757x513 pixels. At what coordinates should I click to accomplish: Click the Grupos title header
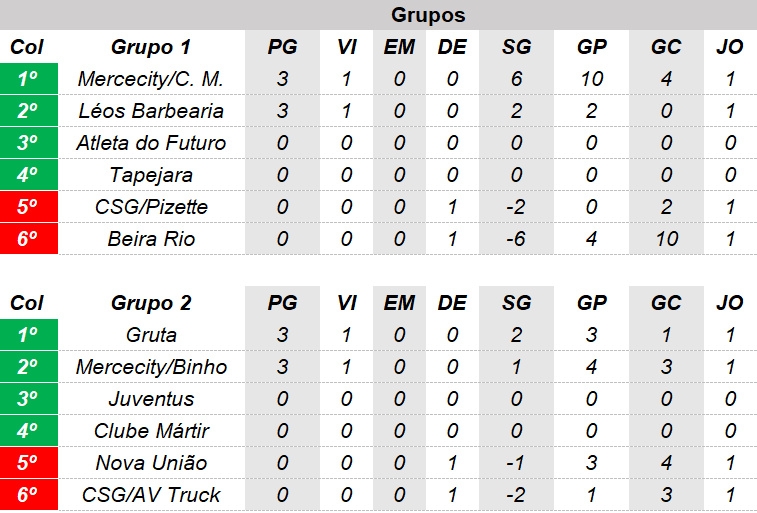click(428, 15)
